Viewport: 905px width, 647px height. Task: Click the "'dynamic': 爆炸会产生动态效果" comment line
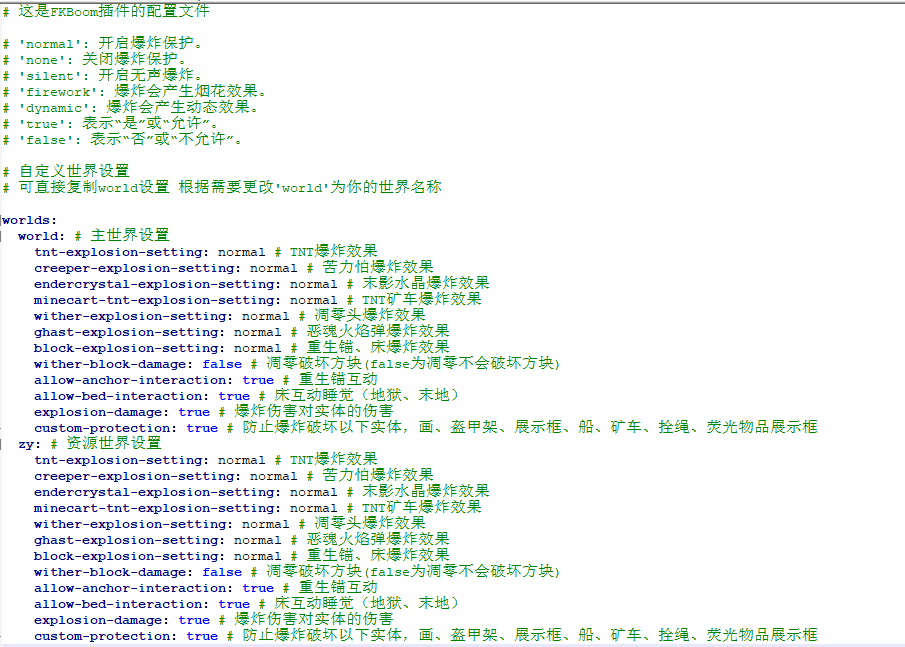[x=130, y=108]
